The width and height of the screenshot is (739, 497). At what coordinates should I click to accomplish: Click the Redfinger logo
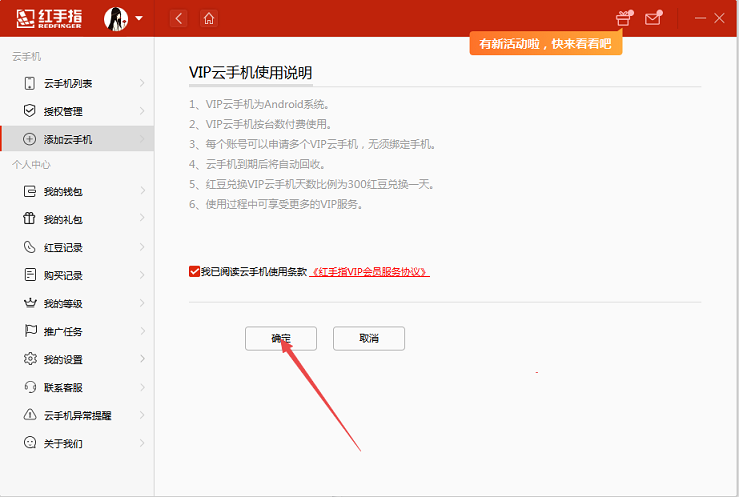tap(49, 19)
